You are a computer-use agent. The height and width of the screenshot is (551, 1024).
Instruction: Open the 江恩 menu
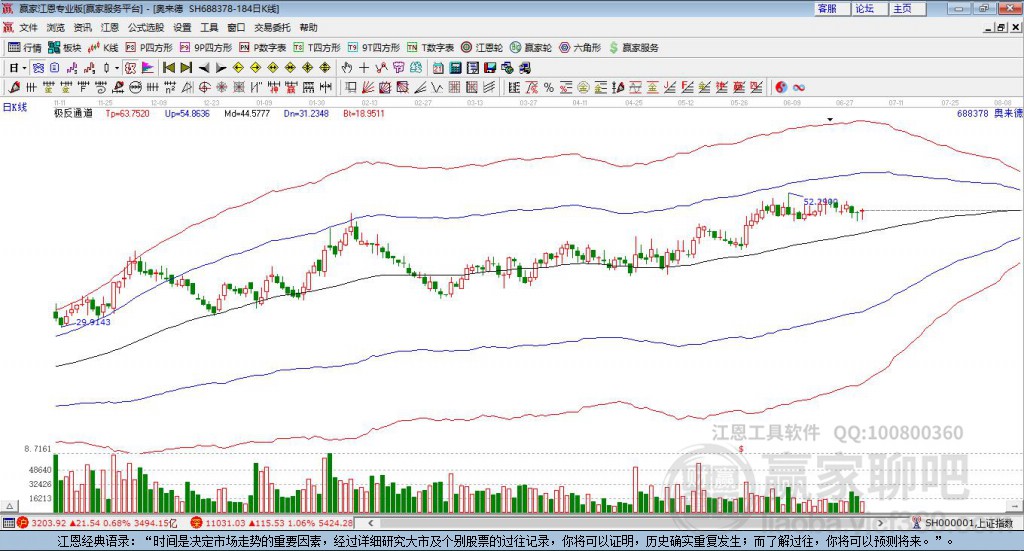coord(109,28)
